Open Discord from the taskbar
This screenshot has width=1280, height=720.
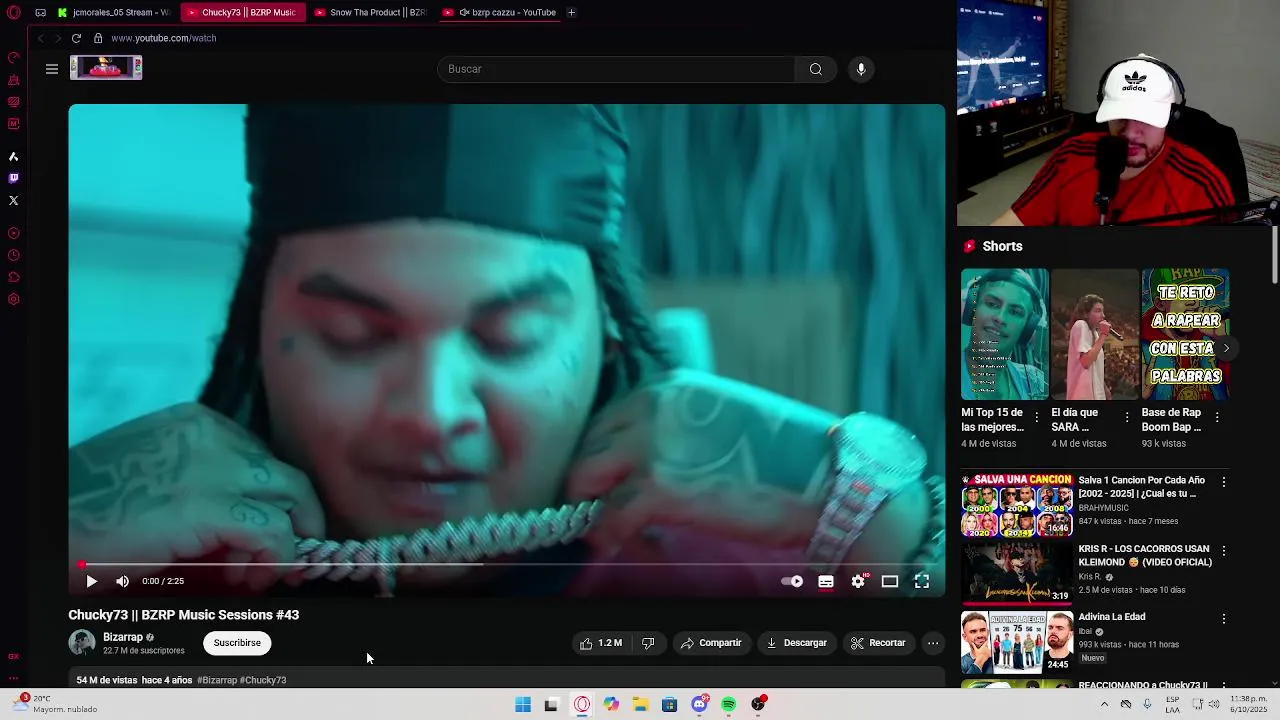click(699, 705)
